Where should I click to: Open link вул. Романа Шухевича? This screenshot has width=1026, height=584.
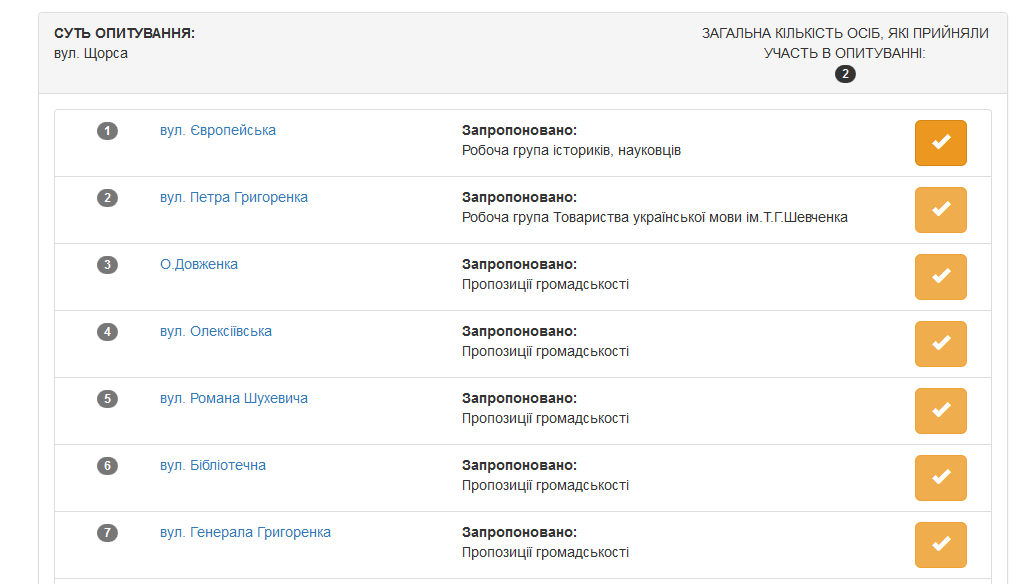pos(233,399)
